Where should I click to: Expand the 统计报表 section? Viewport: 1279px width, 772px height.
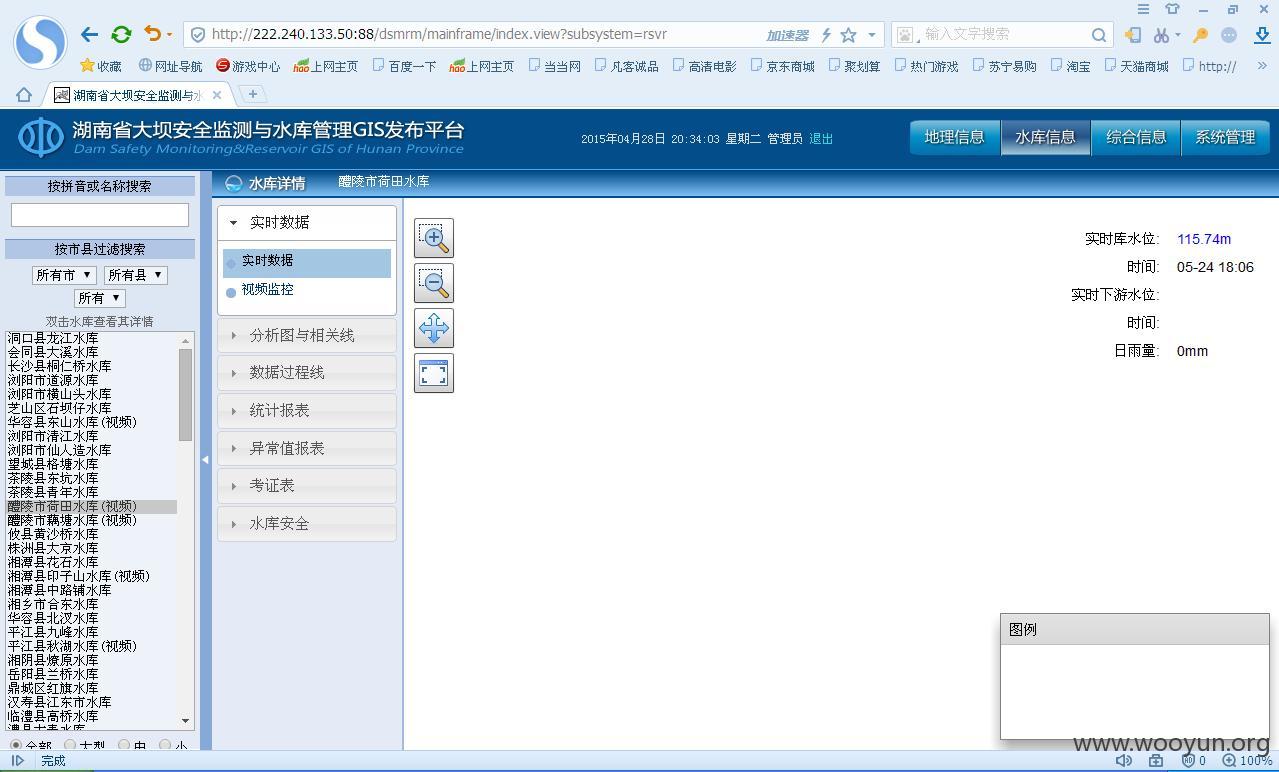point(307,410)
